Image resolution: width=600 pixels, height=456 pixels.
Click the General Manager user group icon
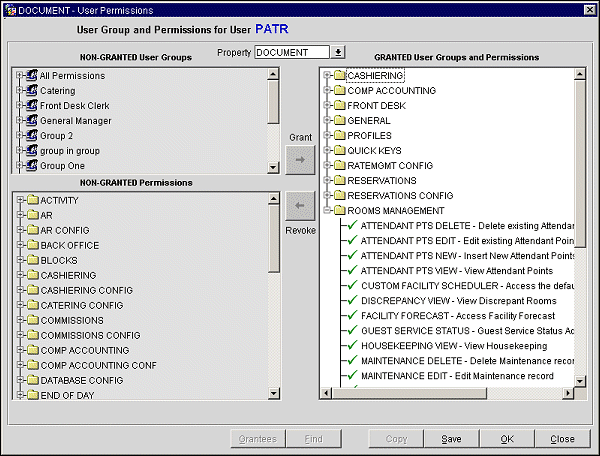(31, 121)
